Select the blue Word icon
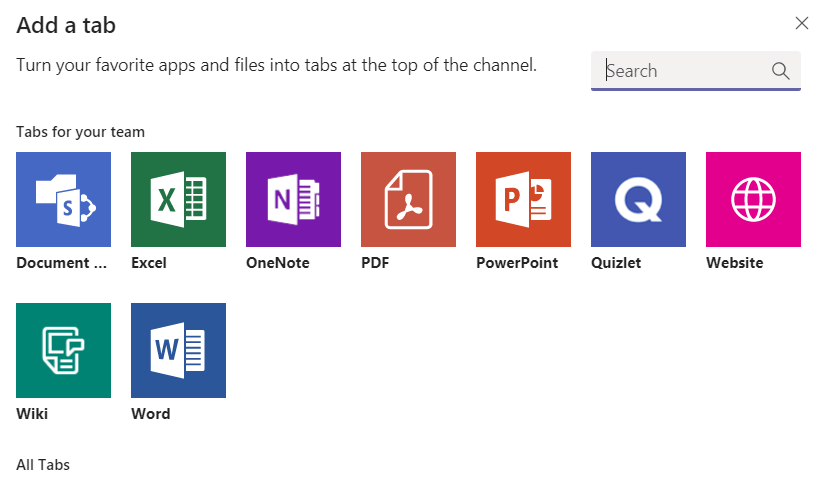Screen dimensions: 816x478 178,350
